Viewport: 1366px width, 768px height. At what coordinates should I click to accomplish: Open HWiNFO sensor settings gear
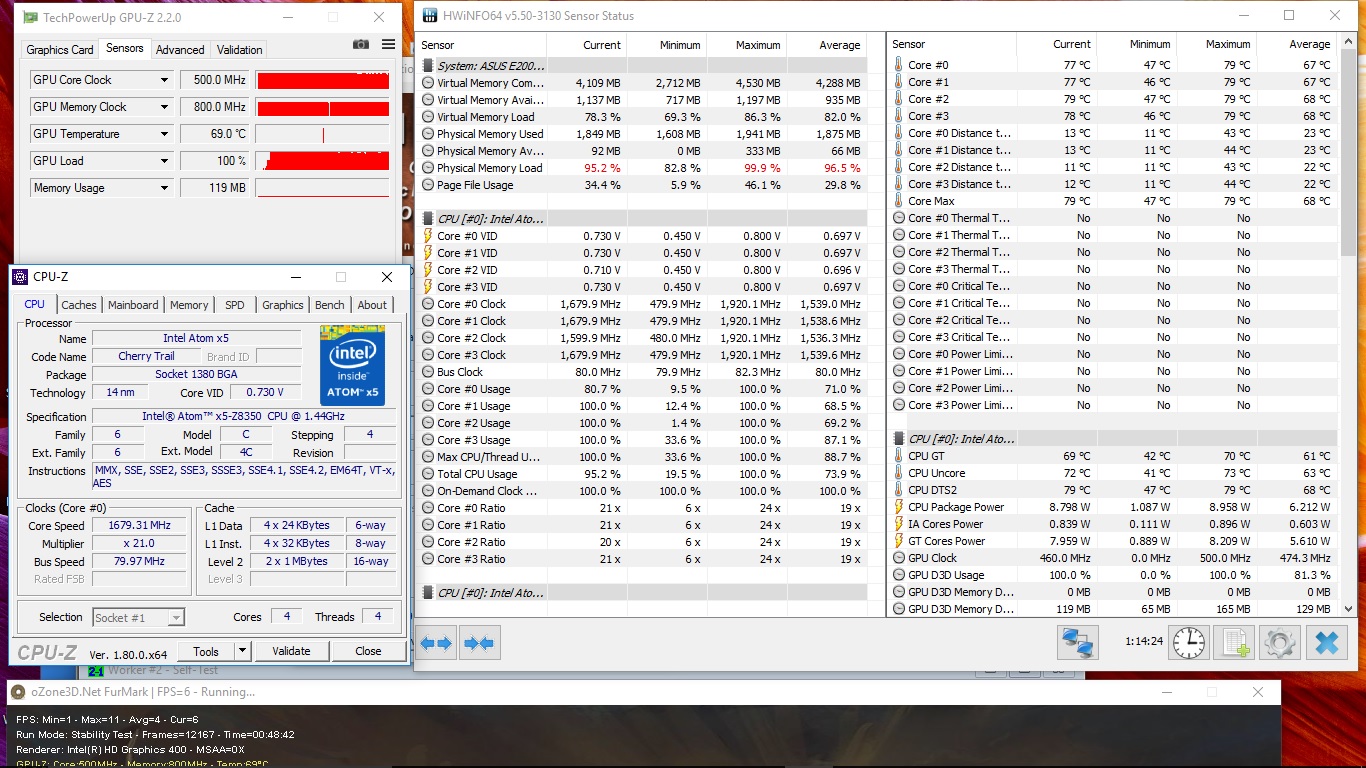[x=1279, y=642]
